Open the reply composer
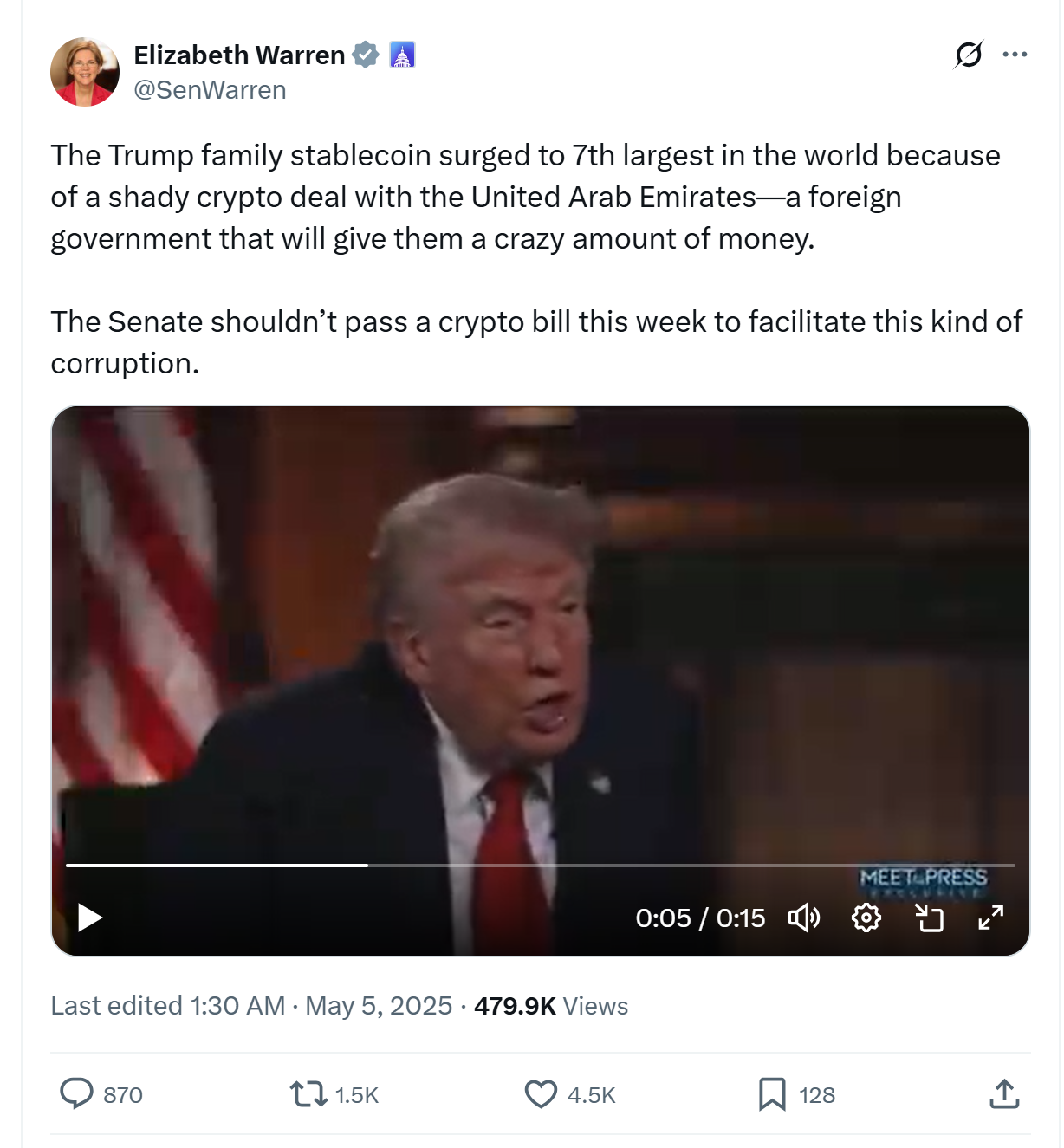Image resolution: width=1064 pixels, height=1148 pixels. point(79,1094)
